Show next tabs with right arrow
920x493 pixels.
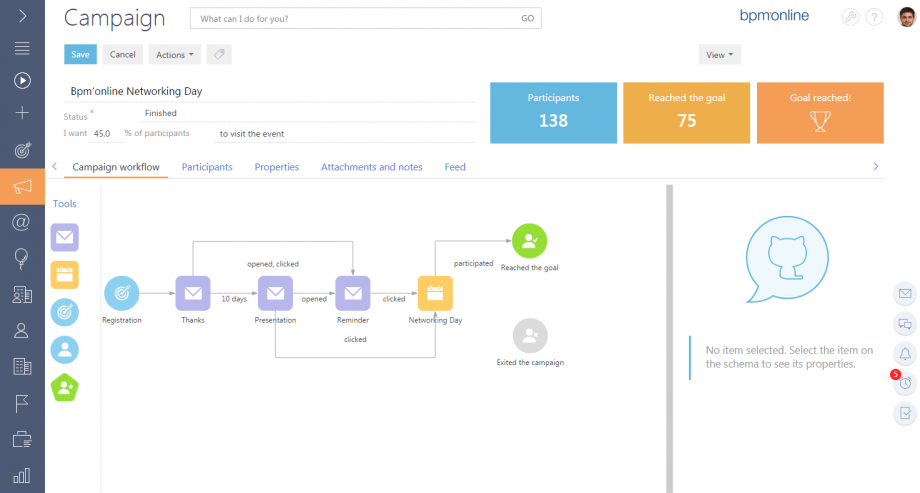[875, 167]
